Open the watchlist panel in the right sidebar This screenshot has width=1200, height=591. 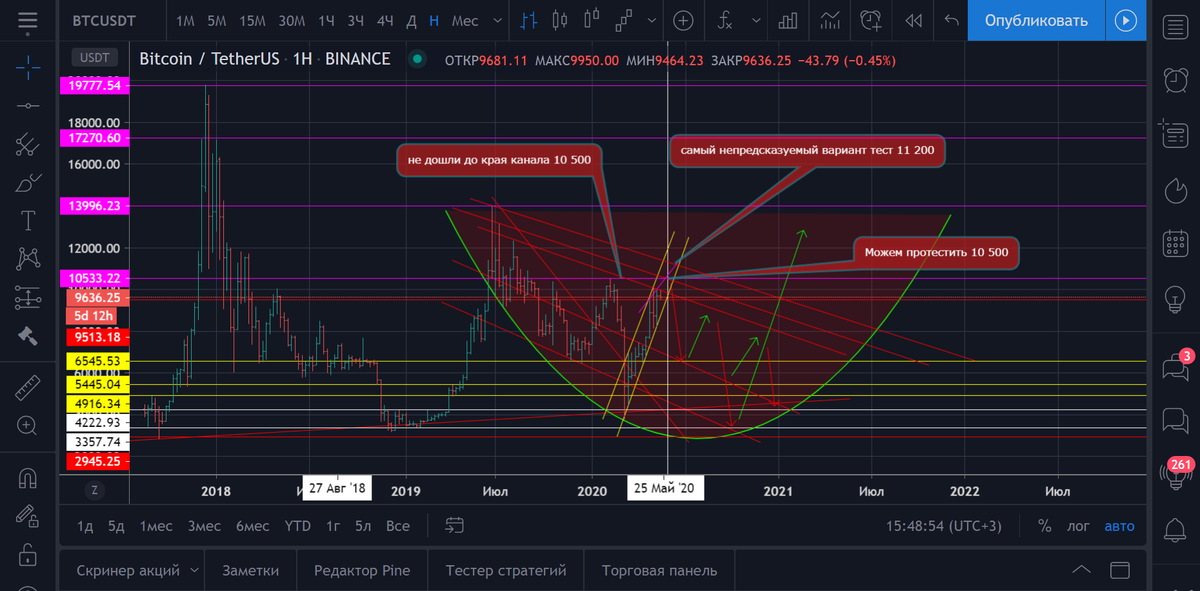pos(1175,27)
